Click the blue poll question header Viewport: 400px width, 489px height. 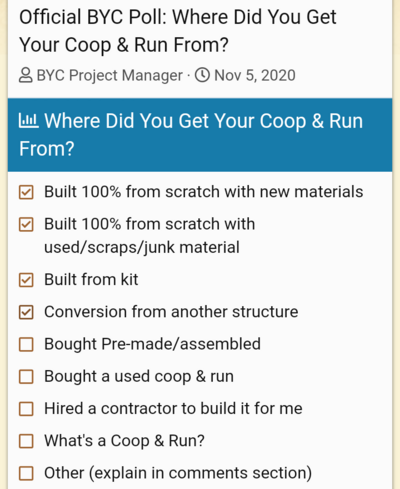click(200, 135)
